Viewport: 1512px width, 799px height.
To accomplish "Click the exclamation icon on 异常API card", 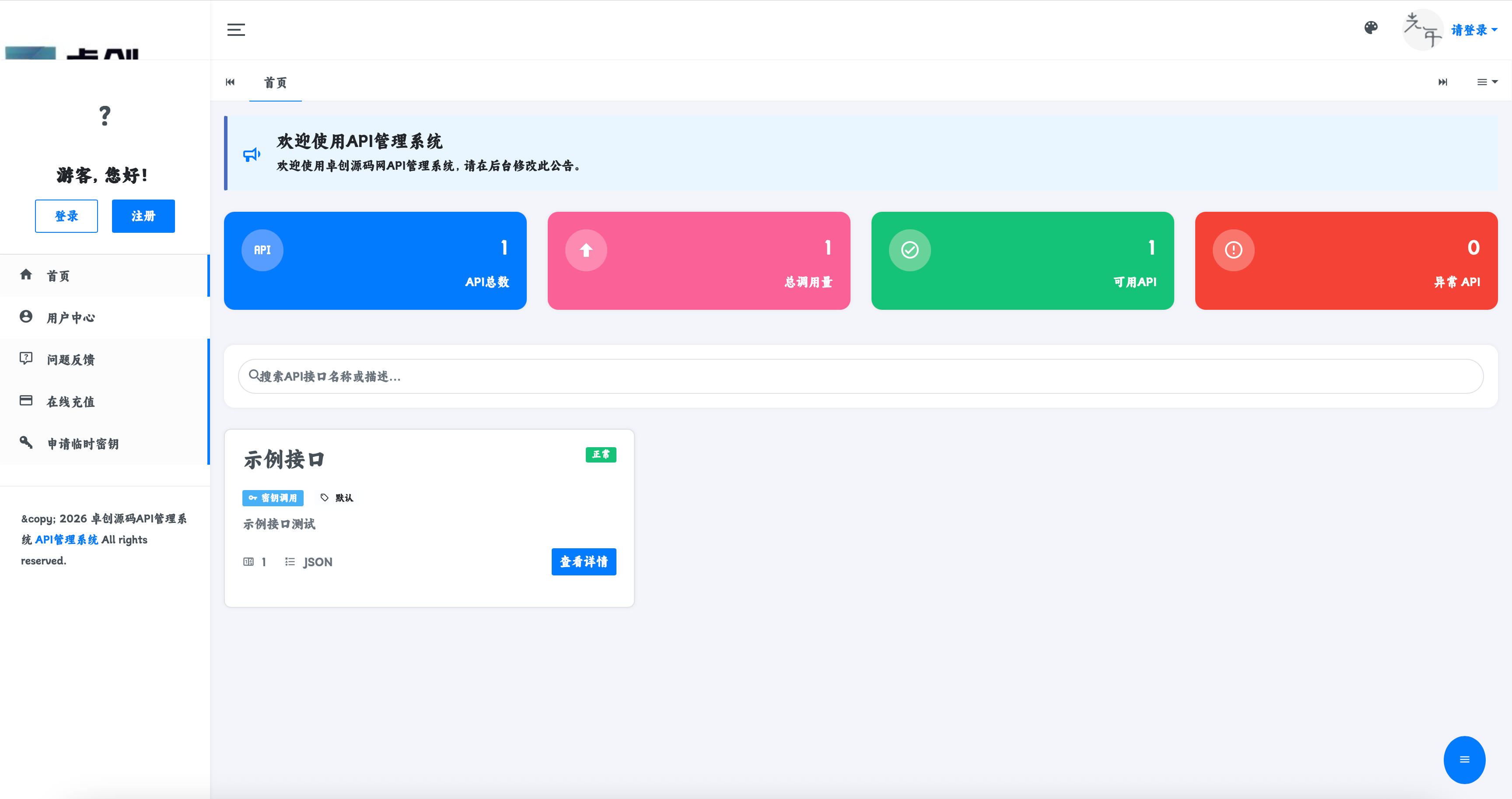I will (1233, 250).
